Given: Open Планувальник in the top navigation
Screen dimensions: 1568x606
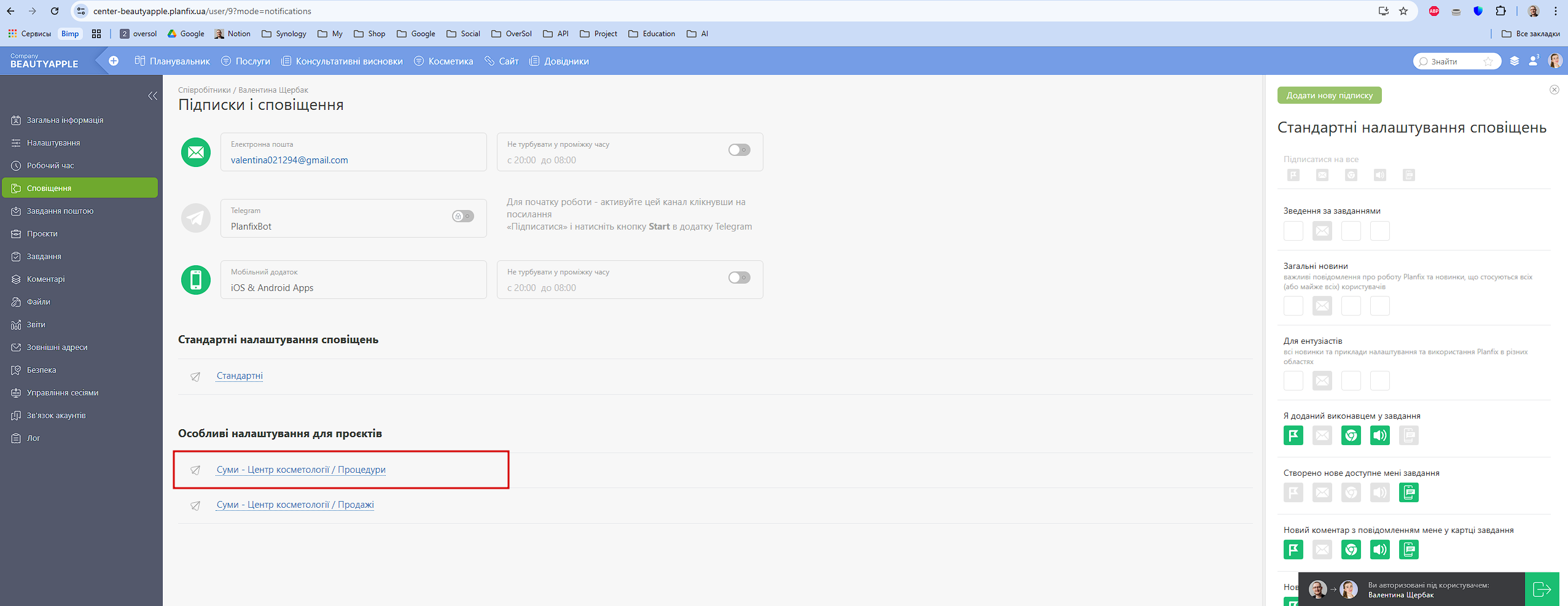Looking at the screenshot, I should point(173,61).
